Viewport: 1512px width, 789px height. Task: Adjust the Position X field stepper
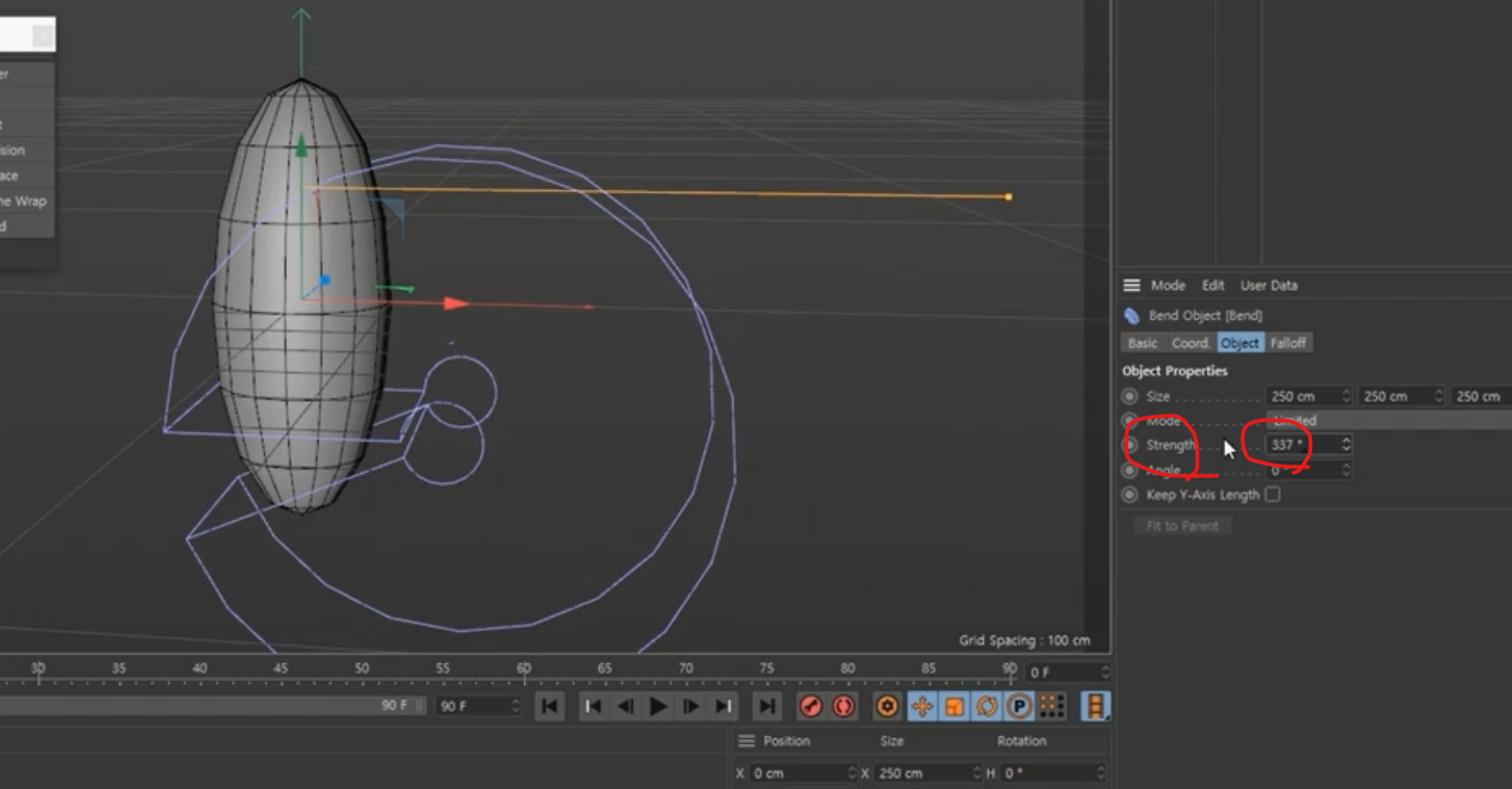(x=852, y=773)
